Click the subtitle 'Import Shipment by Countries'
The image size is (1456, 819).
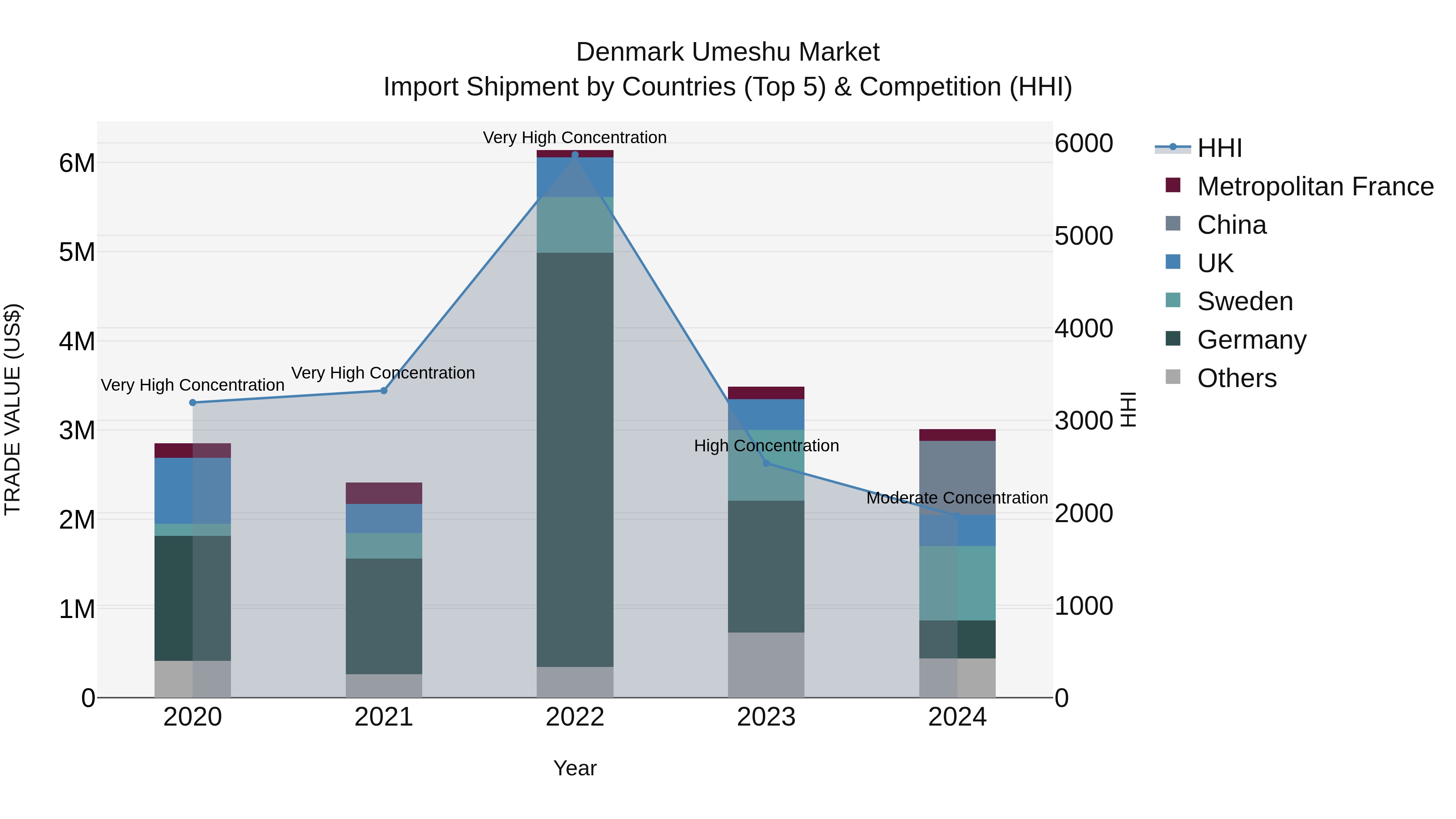(561, 87)
